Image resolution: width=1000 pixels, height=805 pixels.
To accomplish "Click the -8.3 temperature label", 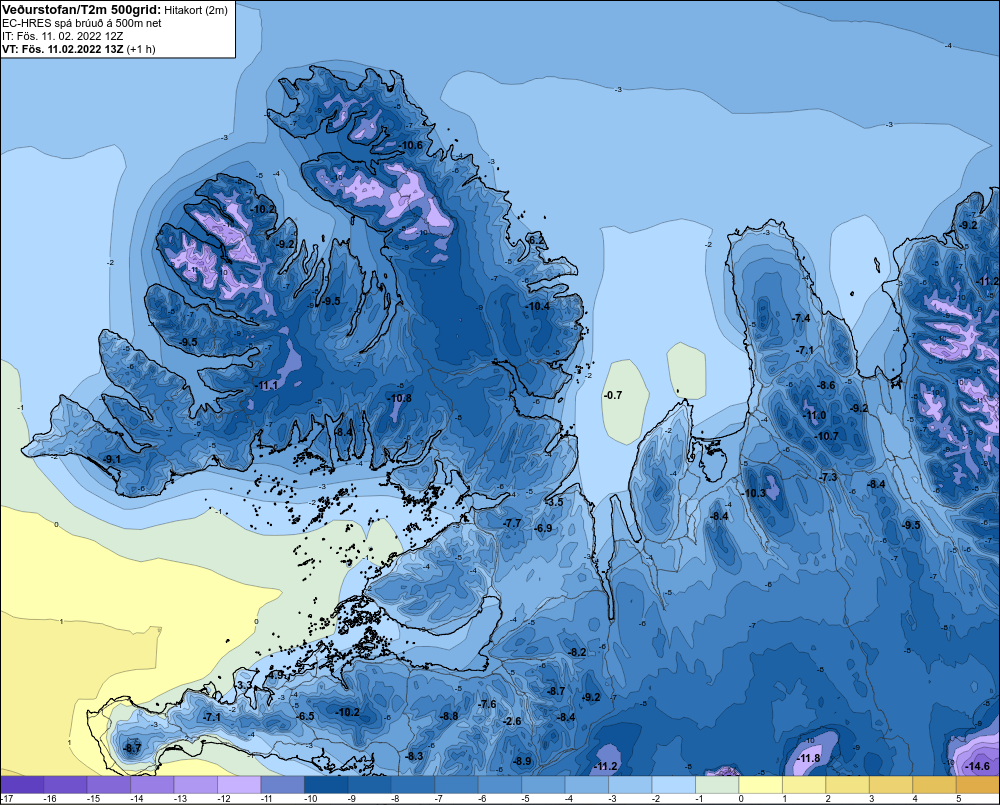I will [414, 757].
